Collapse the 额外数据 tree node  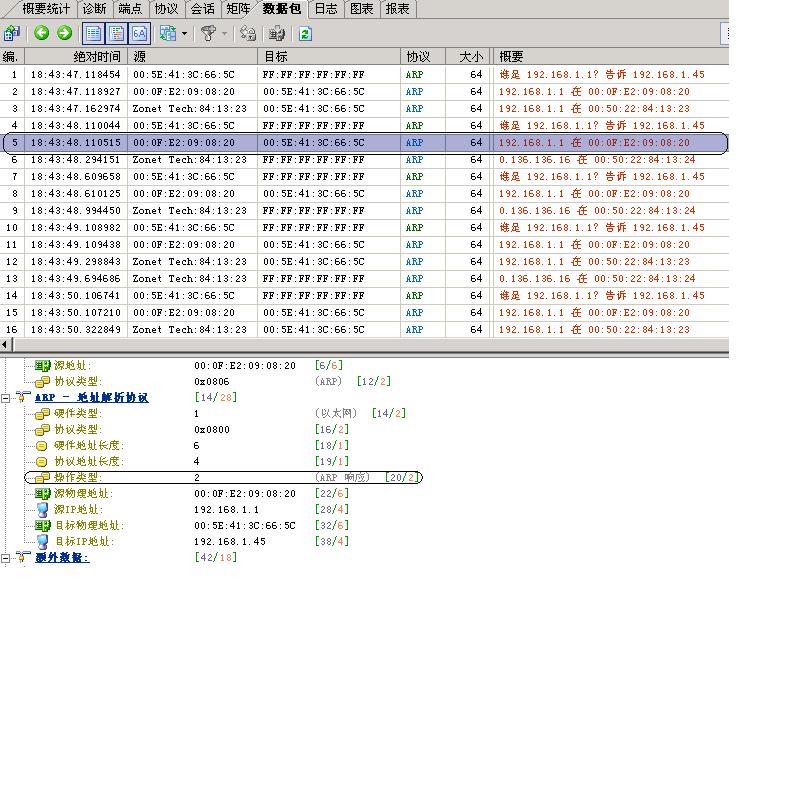pos(5,558)
